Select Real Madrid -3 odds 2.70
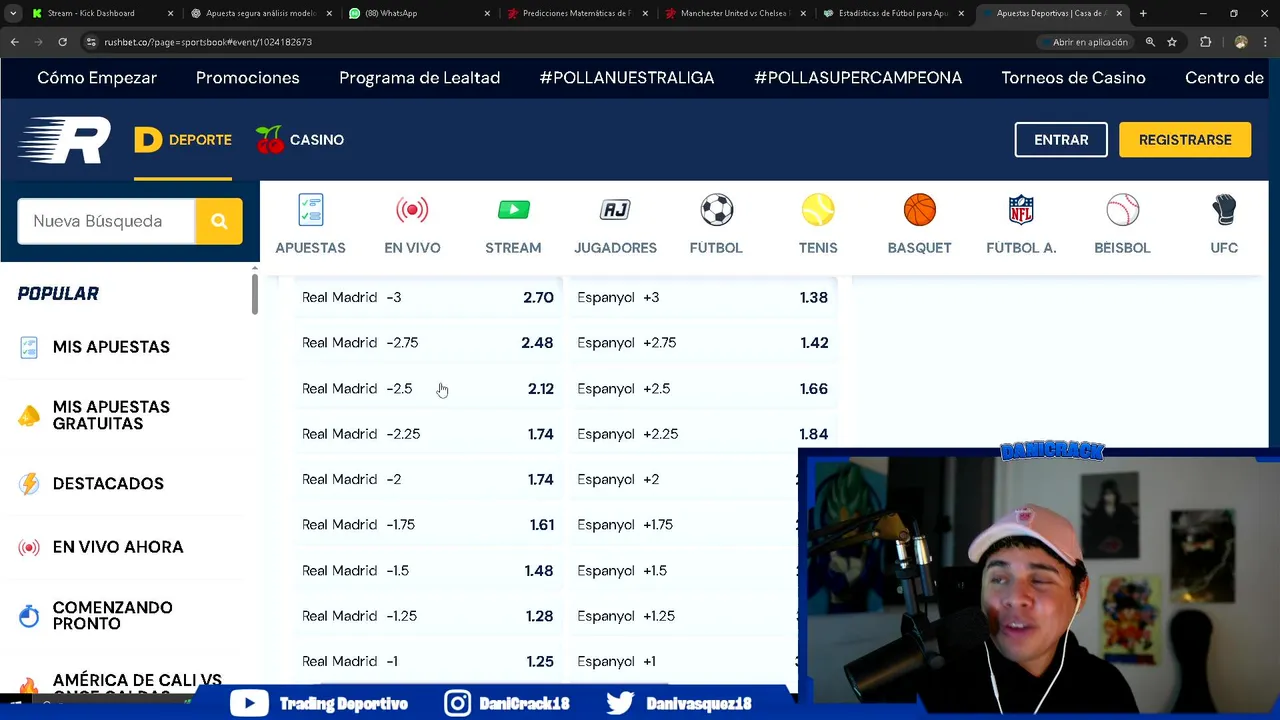This screenshot has width=1280, height=720. tap(428, 297)
